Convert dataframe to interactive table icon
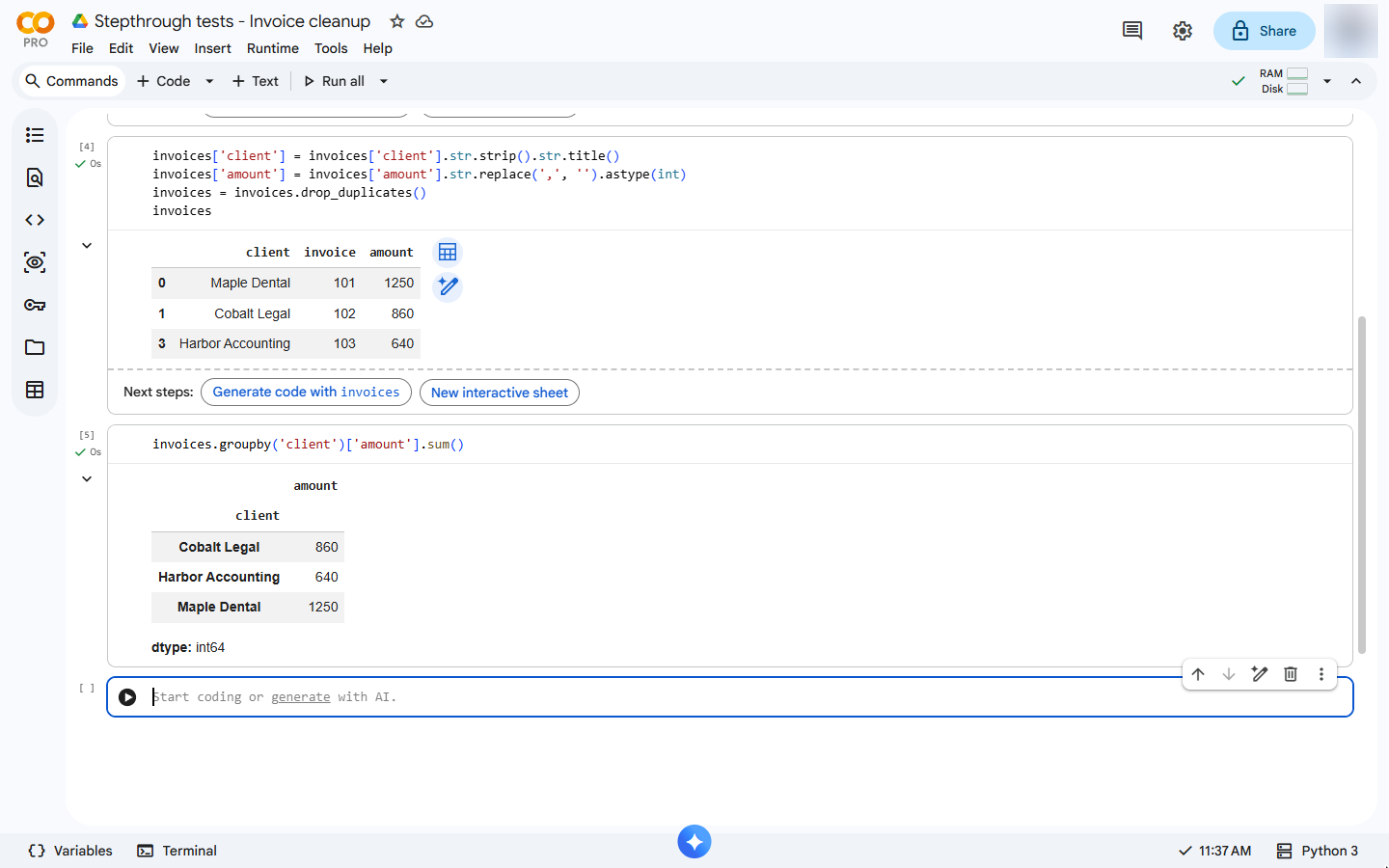Viewport: 1389px width, 868px height. click(447, 252)
